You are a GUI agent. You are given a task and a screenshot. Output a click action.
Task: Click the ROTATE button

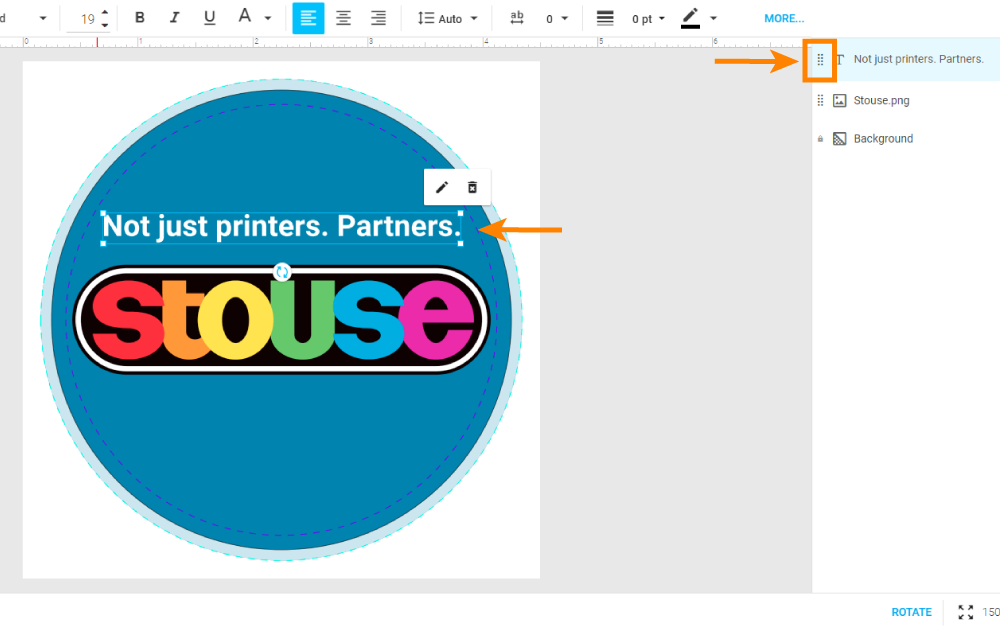click(x=911, y=612)
